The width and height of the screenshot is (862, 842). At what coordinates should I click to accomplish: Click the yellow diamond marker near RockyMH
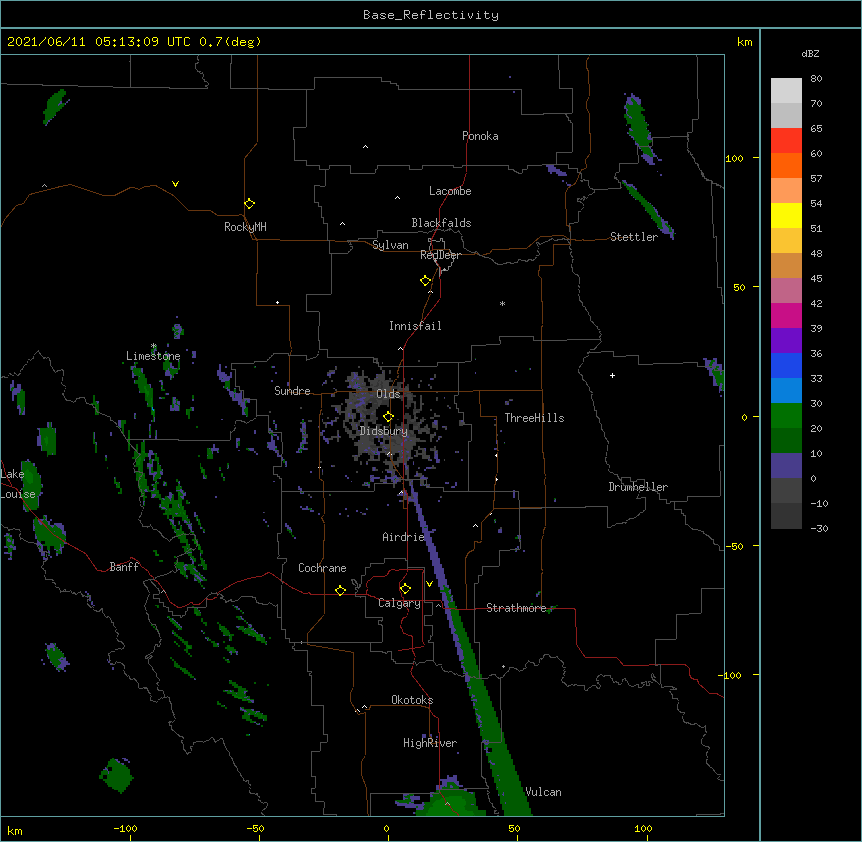point(249,204)
